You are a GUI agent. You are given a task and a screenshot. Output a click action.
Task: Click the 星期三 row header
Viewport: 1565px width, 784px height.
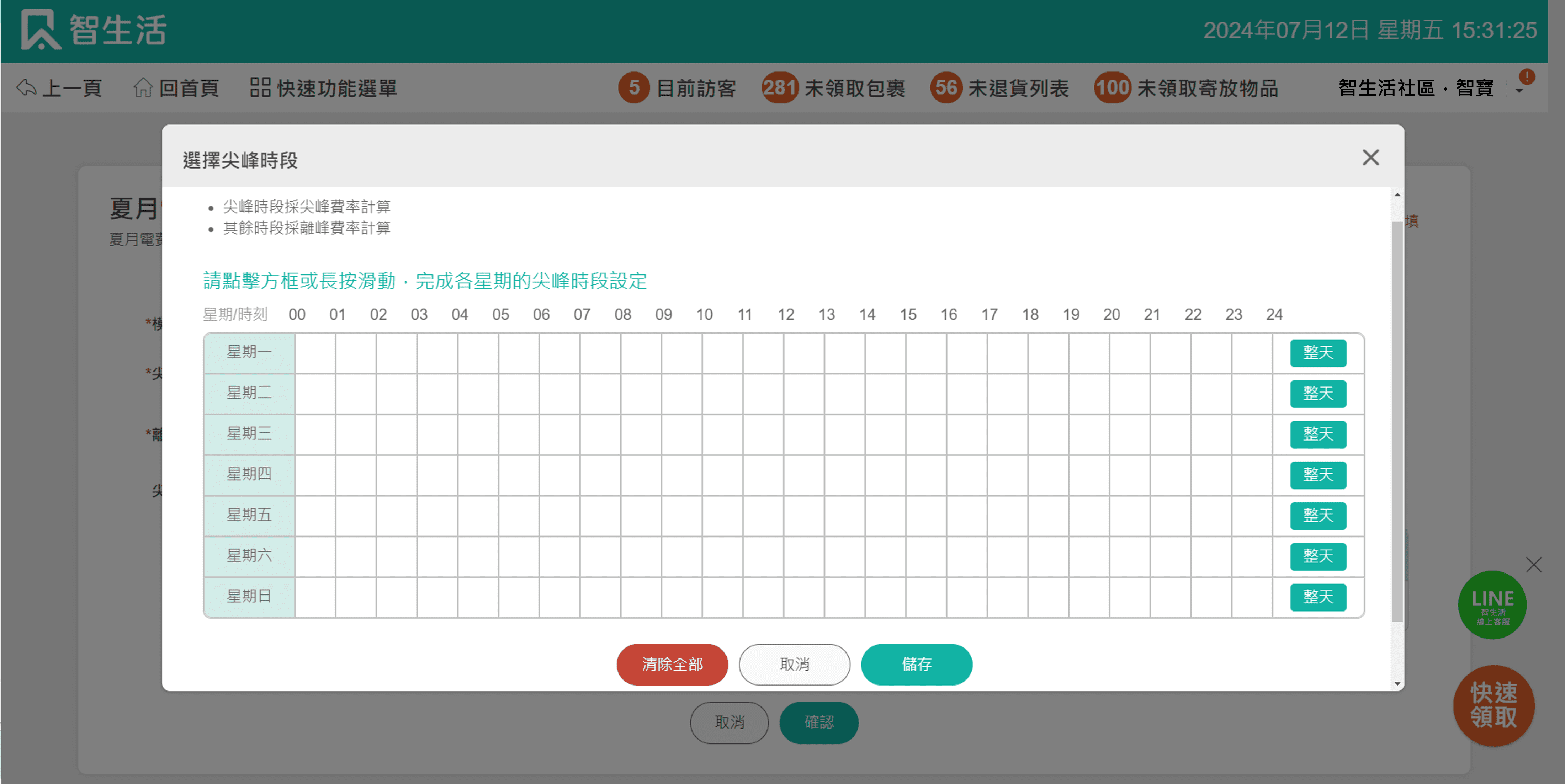tap(249, 434)
